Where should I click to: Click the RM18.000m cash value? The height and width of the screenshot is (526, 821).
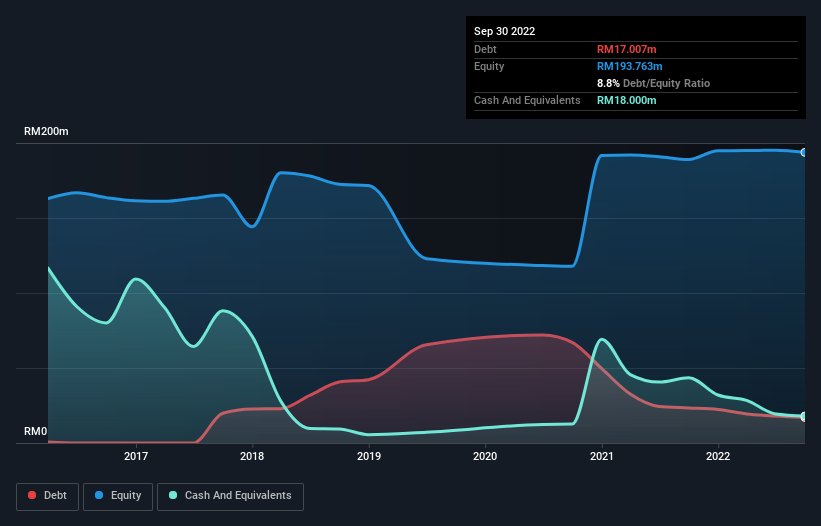[626, 100]
